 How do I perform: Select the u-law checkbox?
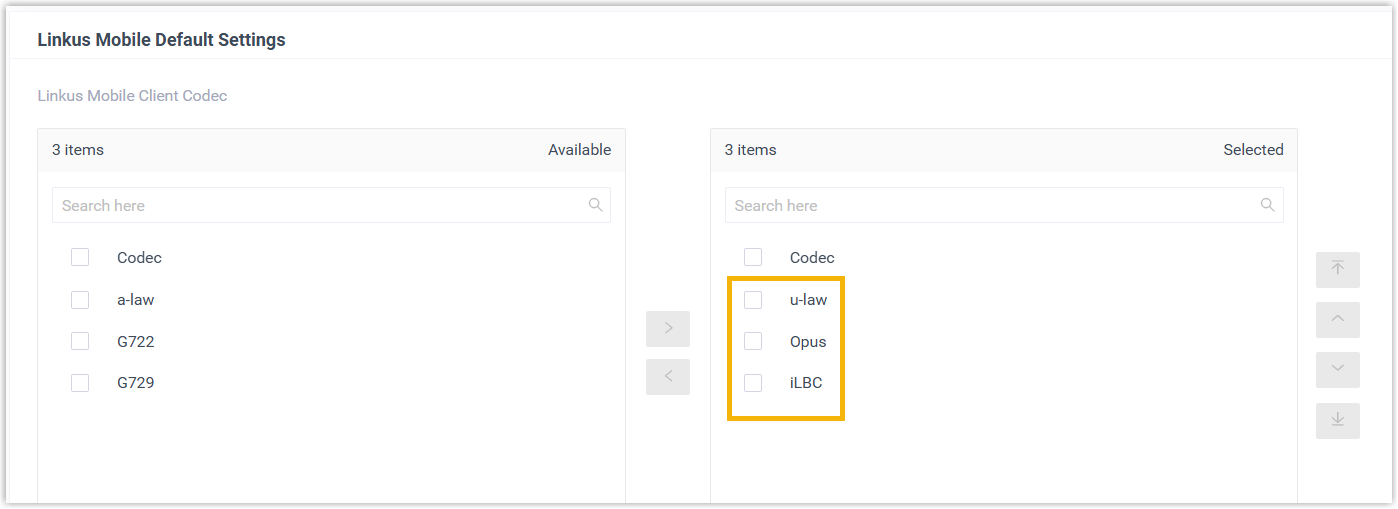753,300
